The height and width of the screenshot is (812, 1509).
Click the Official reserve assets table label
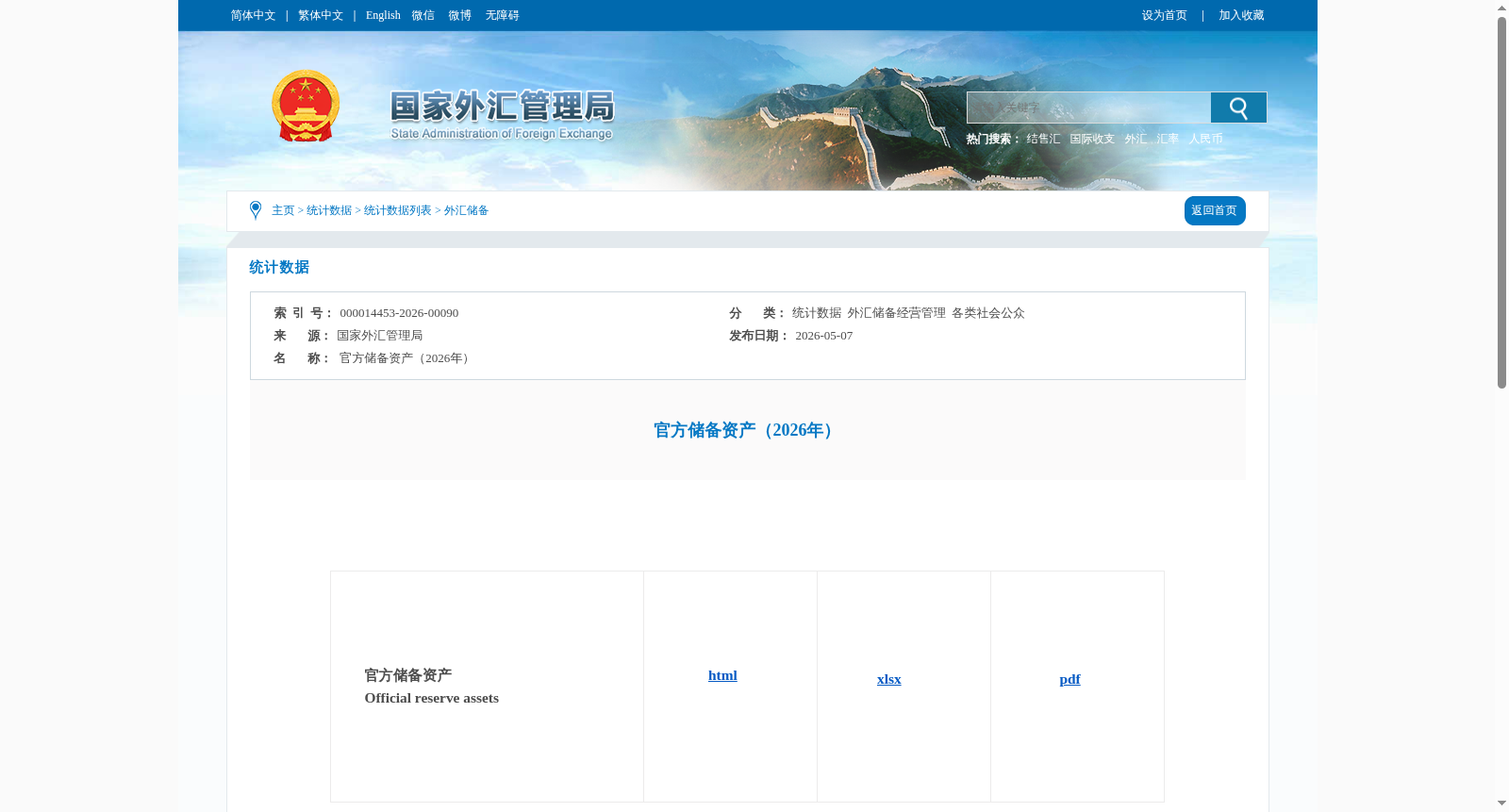432,698
